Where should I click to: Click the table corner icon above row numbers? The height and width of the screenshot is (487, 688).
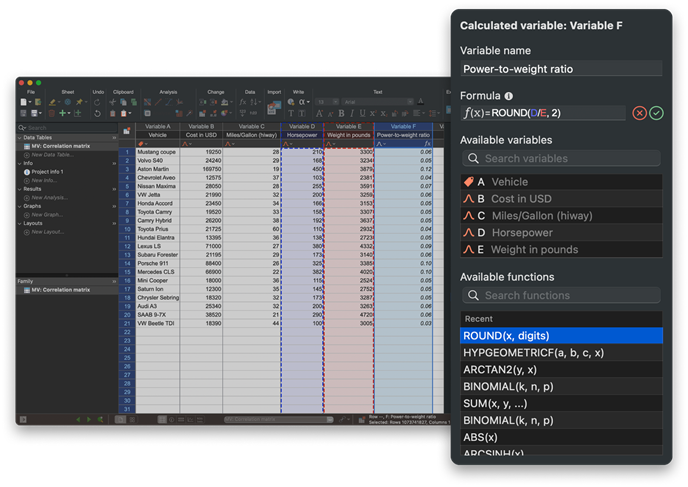(125, 130)
